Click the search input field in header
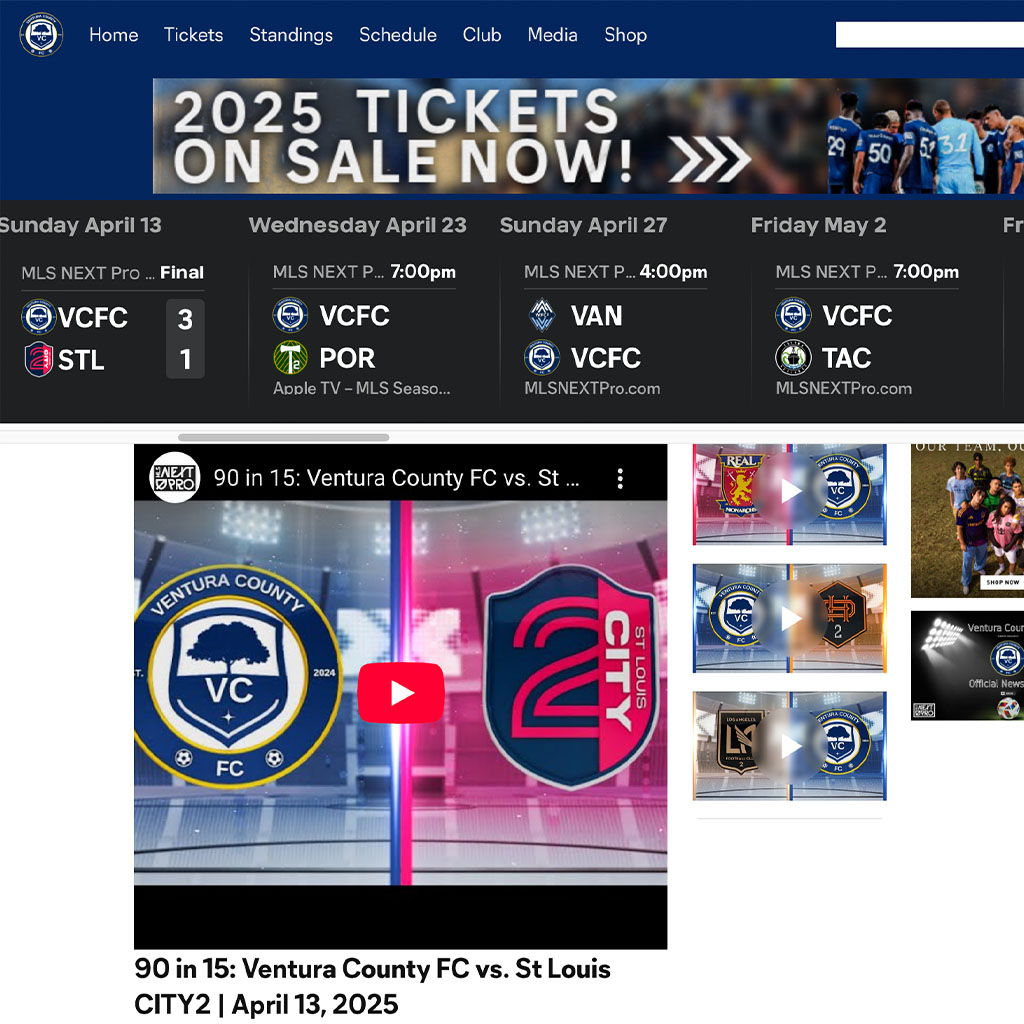The image size is (1024, 1024). click(930, 35)
